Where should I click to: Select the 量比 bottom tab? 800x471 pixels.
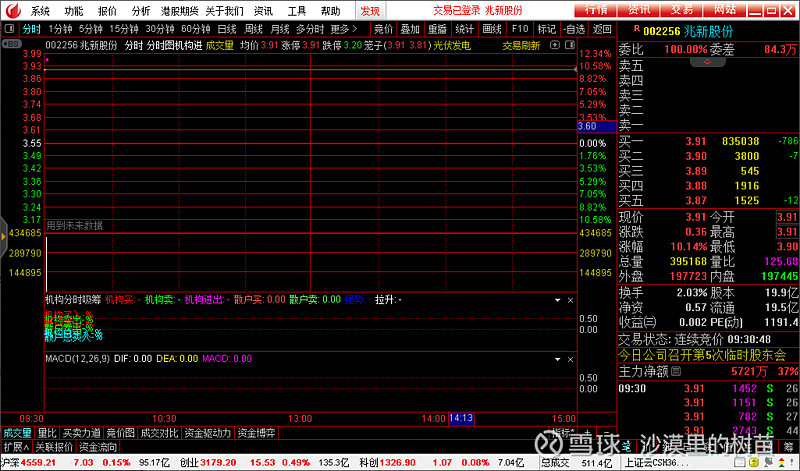47,433
